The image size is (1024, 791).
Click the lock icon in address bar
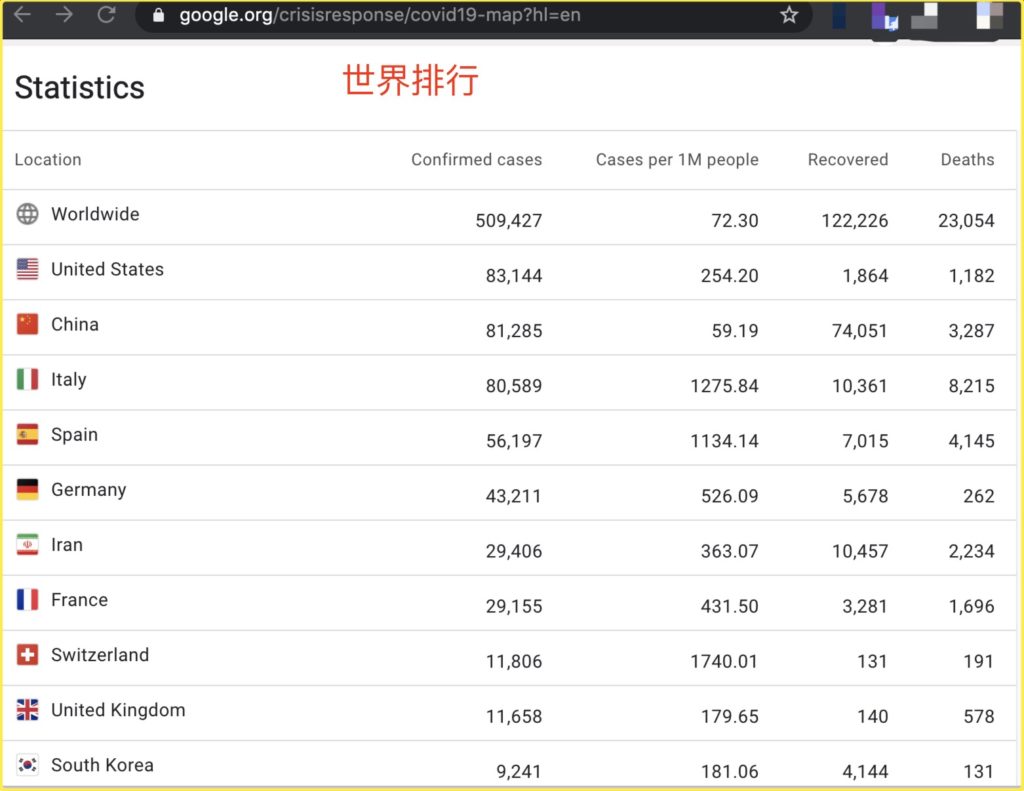[x=157, y=16]
